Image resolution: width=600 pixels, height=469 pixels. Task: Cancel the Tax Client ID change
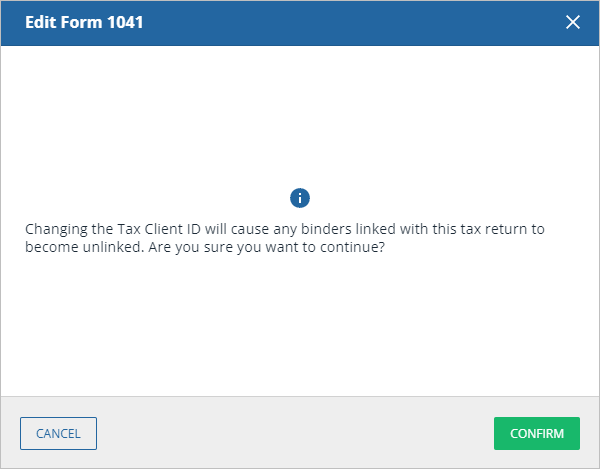click(58, 433)
